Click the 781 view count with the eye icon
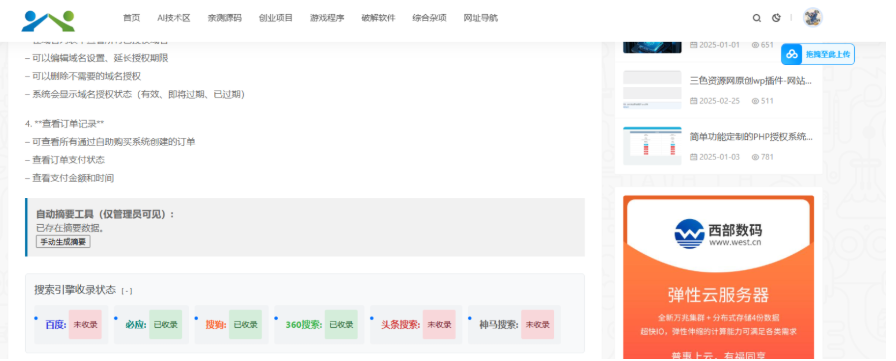Viewport: 896px width, 361px height. [762, 157]
